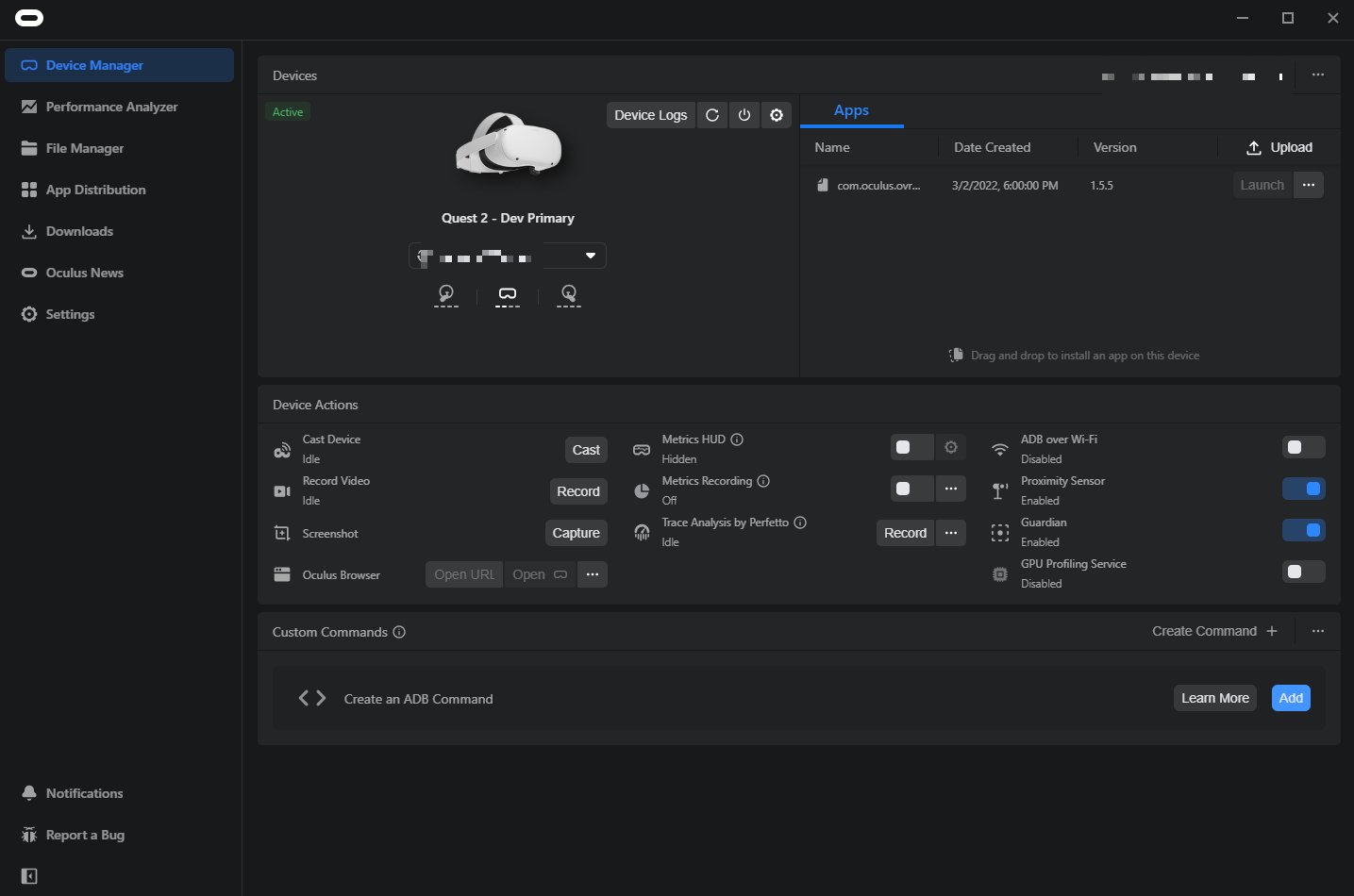Open Notifications panel

pos(119,793)
